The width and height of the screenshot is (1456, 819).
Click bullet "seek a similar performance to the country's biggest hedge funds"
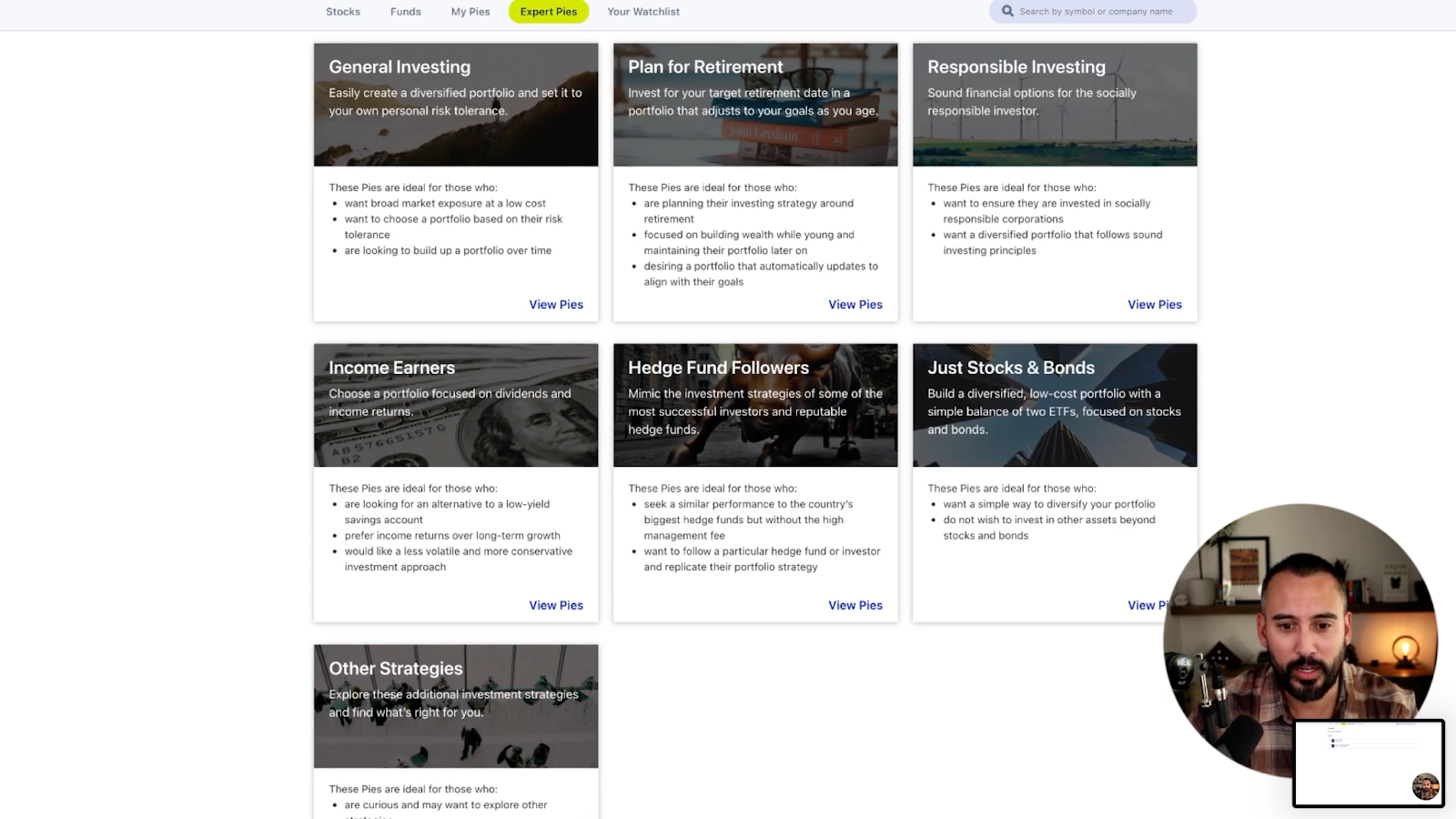tap(748, 520)
